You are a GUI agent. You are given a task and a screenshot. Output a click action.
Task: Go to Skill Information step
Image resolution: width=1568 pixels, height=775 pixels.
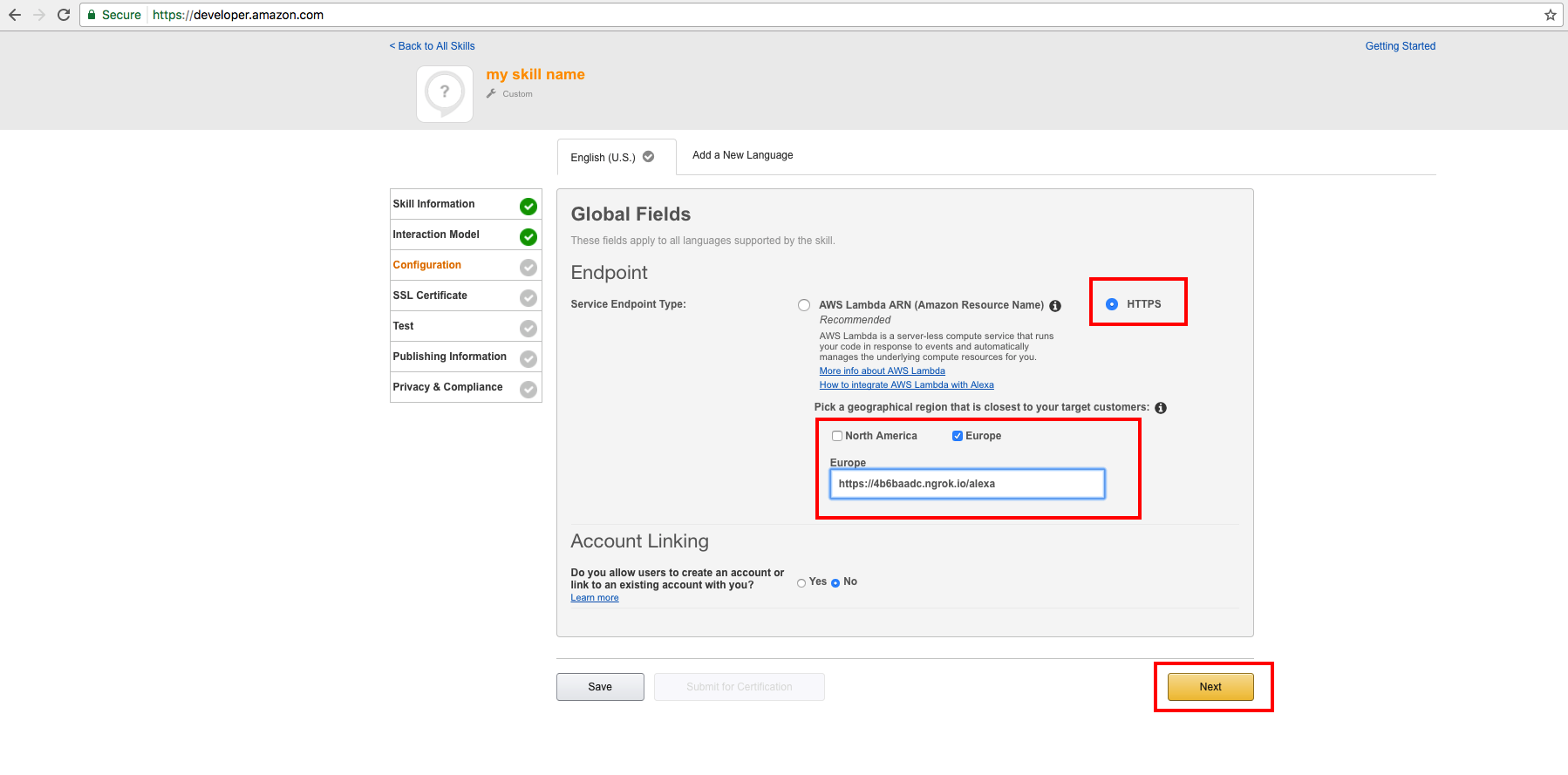[x=466, y=204]
